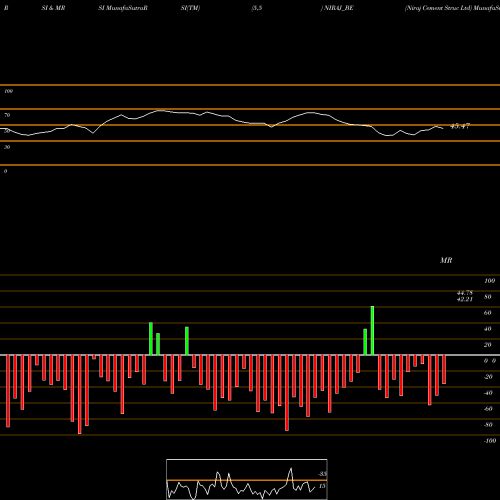Click the 20 label on the MR axis
The image size is (500, 500).
pos(487,345)
